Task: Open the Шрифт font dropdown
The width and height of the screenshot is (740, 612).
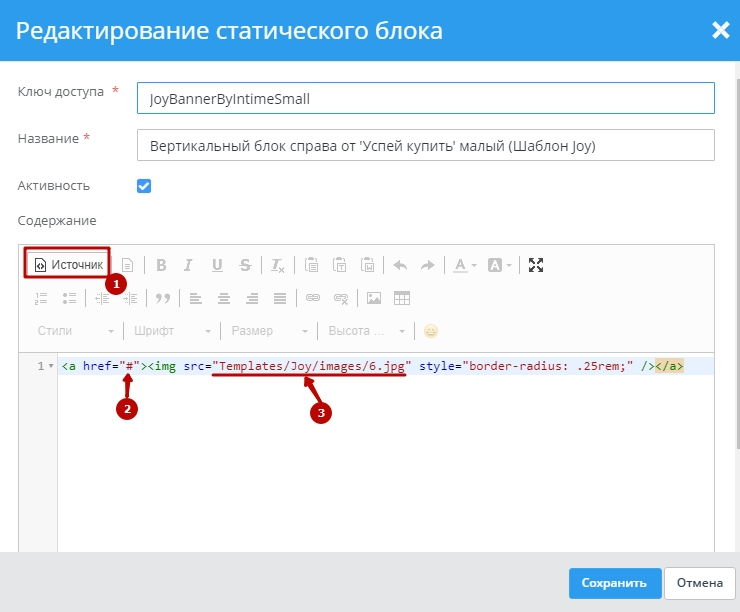Action: pos(172,331)
